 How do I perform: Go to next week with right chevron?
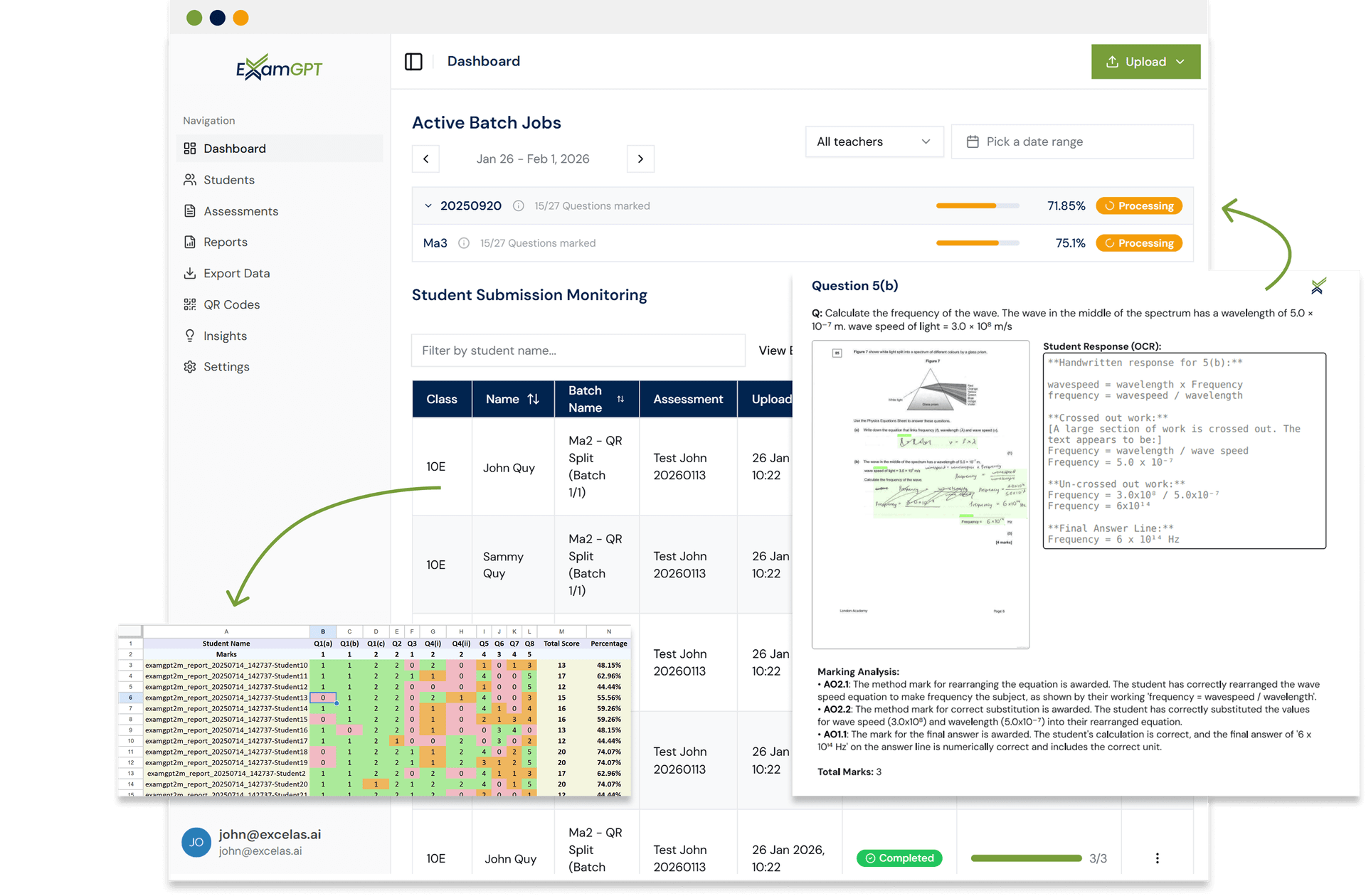(640, 159)
